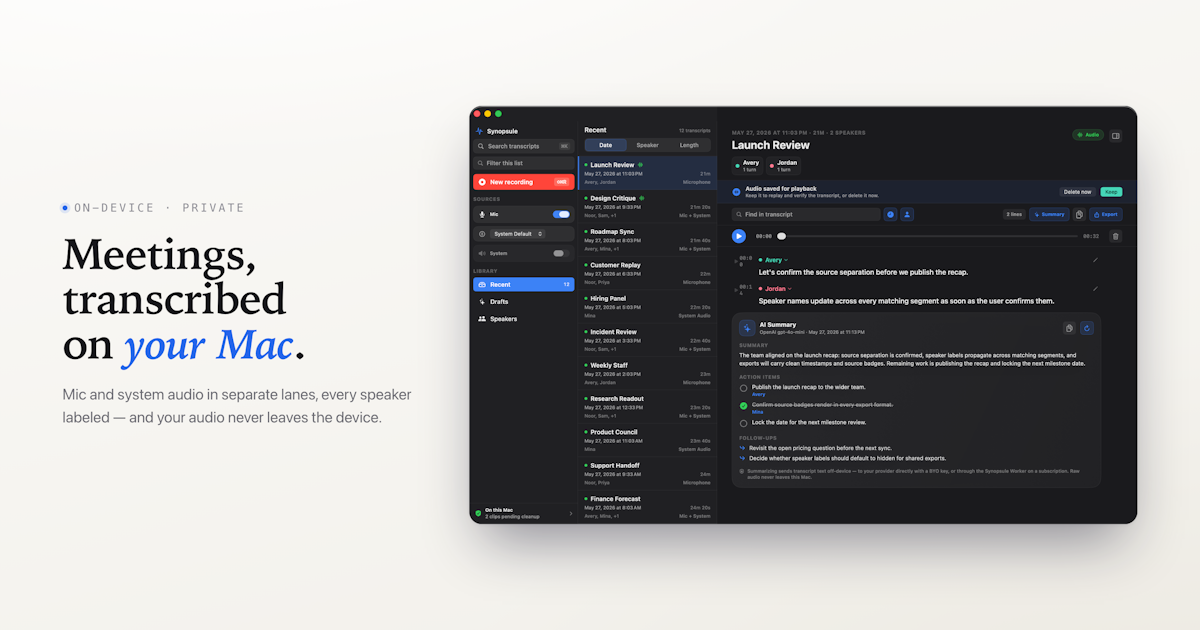Image resolution: width=1200 pixels, height=630 pixels.
Task: Play segment from Jordan's timestamp arrow
Action: coord(736,288)
